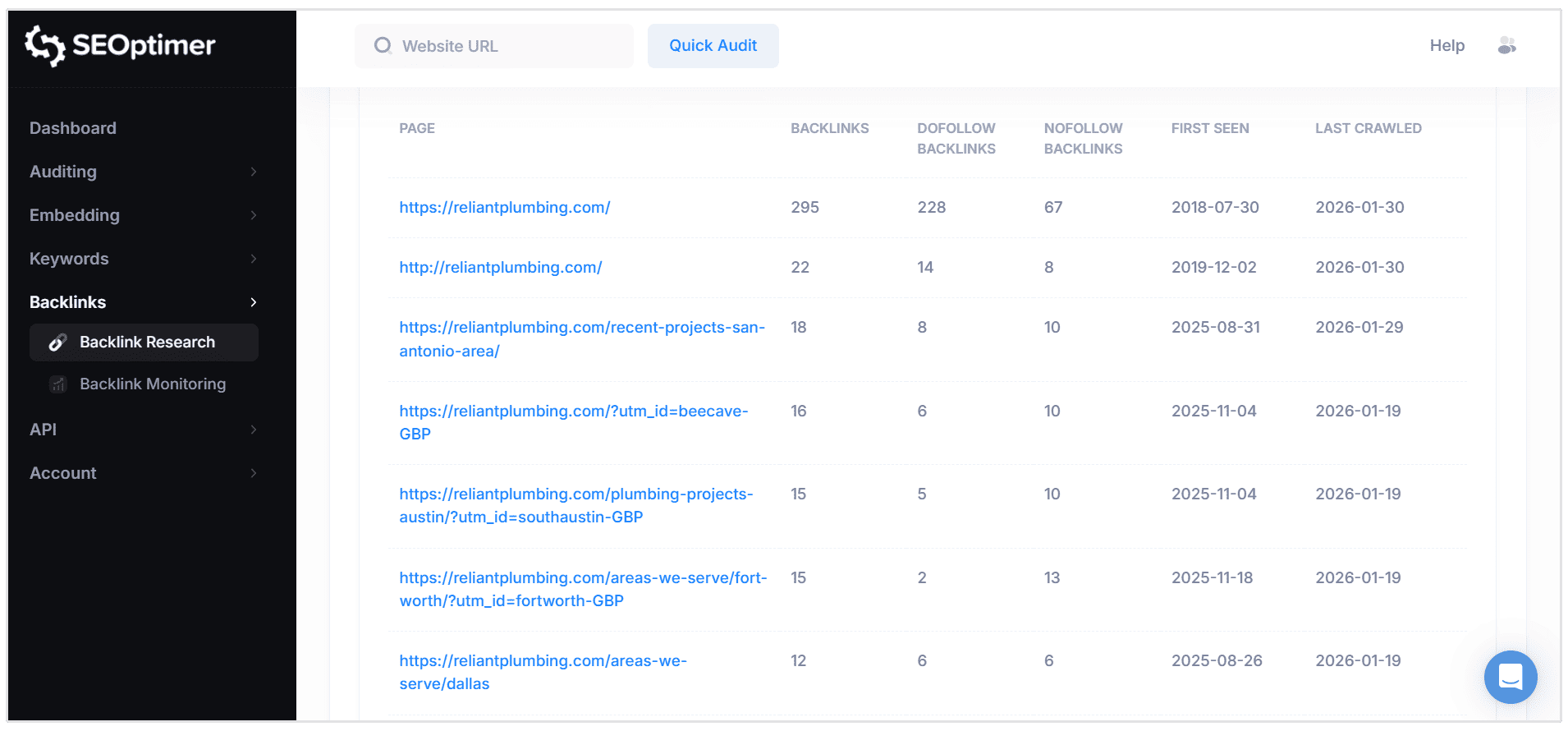Expand the Keywords menu chevron

254,259
